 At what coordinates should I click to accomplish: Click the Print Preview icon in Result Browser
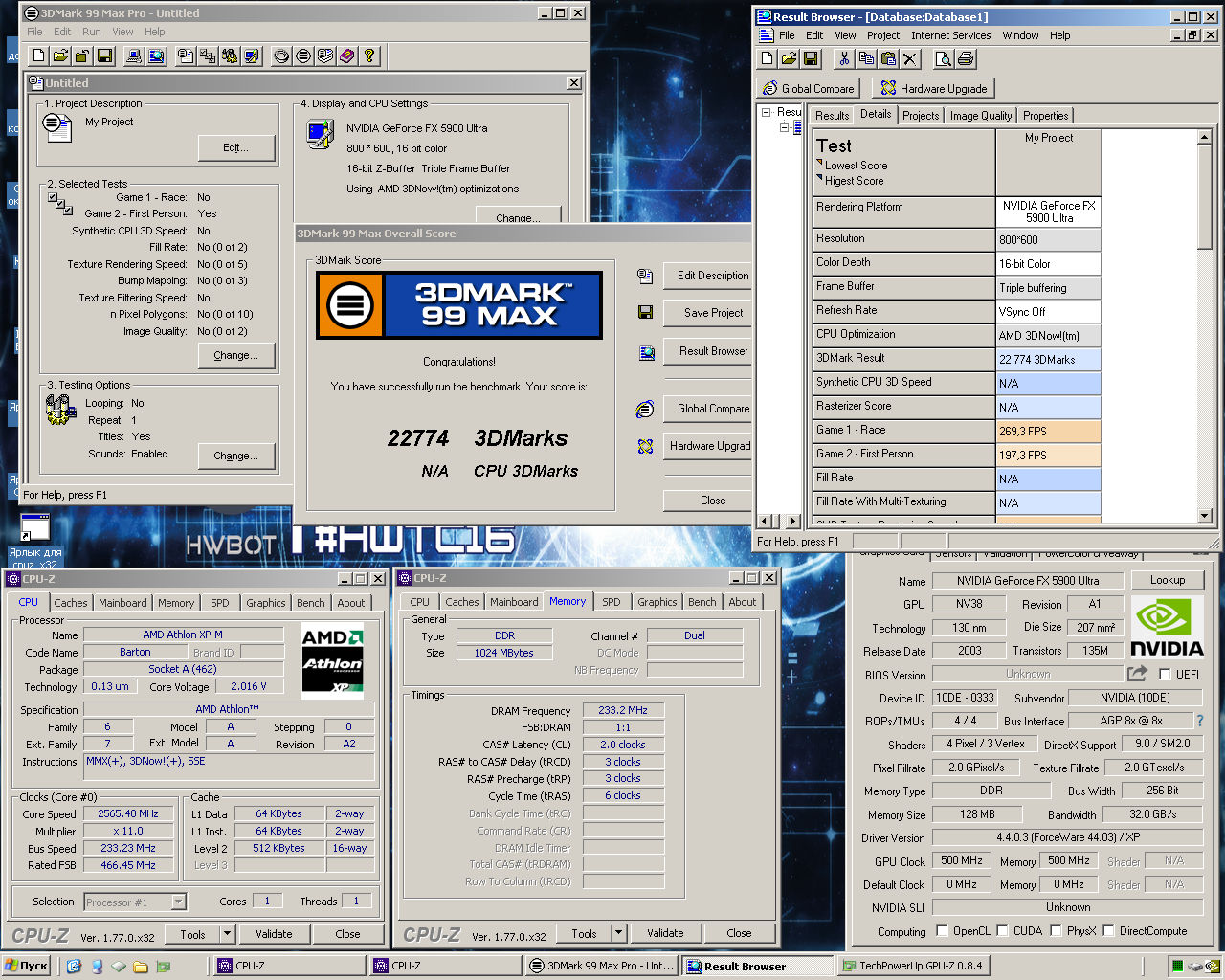click(944, 59)
